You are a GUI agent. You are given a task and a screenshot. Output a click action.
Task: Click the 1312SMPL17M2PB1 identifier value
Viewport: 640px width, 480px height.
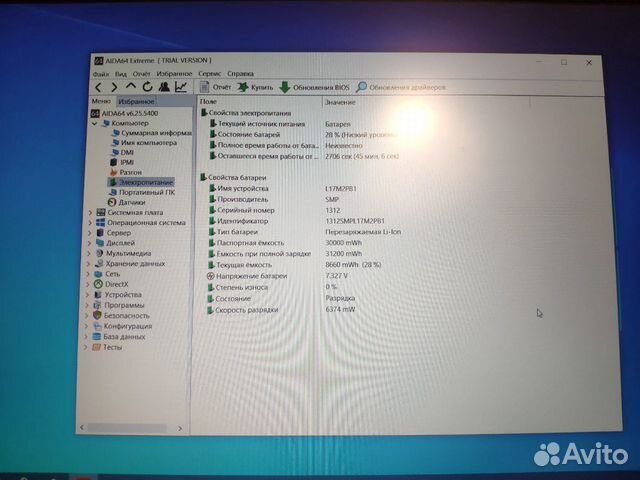(x=355, y=221)
